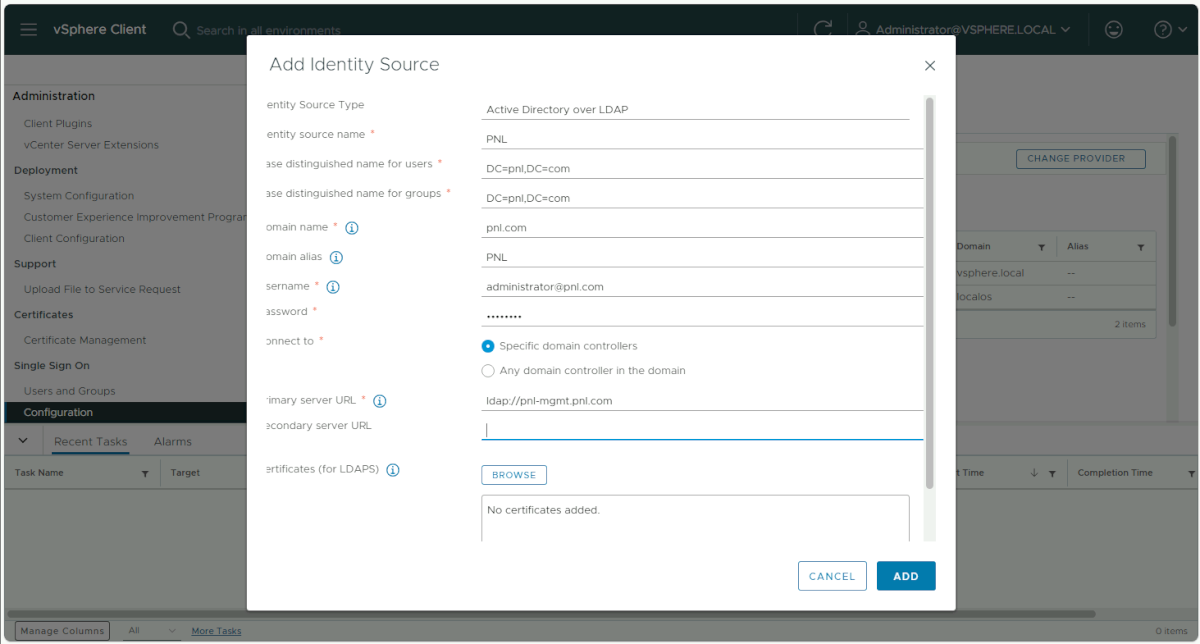The image size is (1200, 644).
Task: Click the Secondary server URL field
Action: [x=702, y=429]
